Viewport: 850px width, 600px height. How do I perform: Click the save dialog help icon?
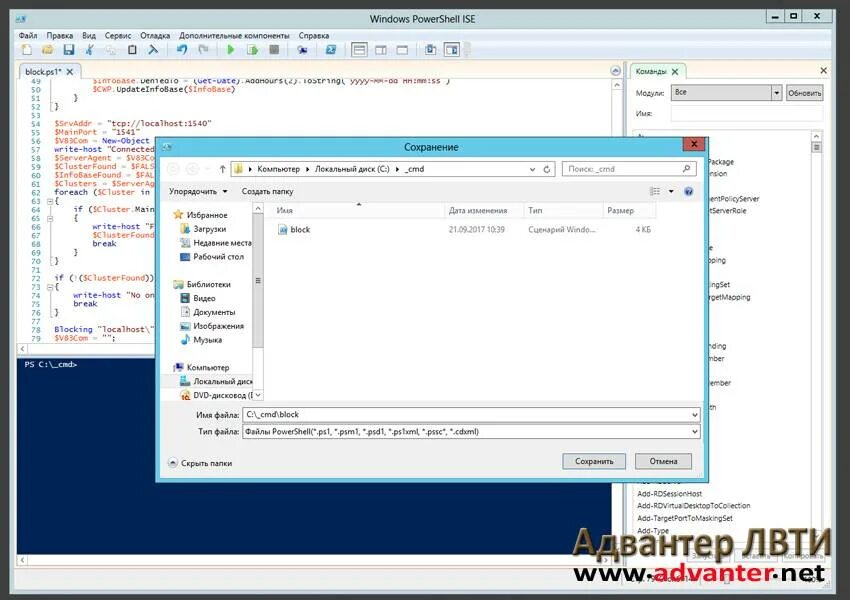point(688,191)
